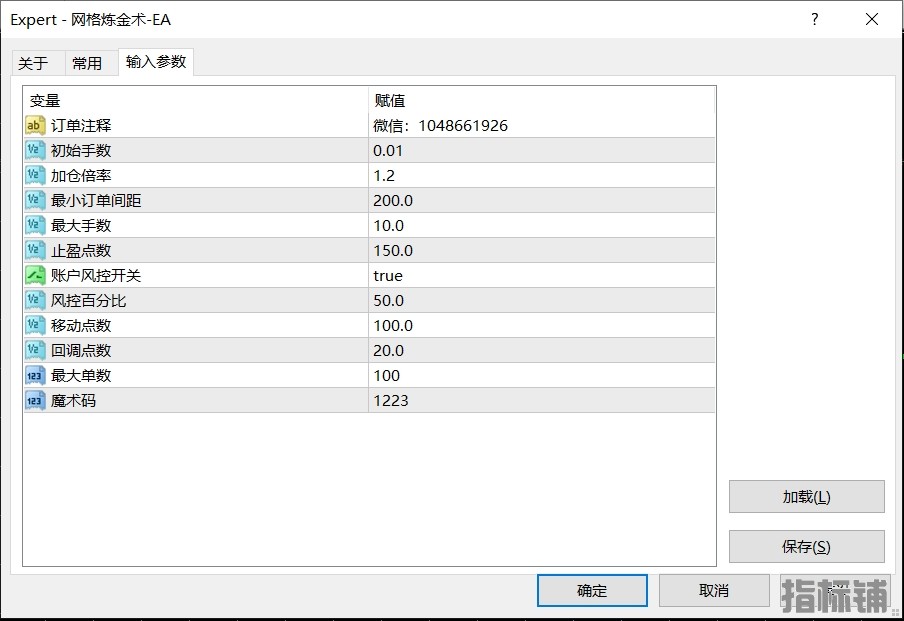Click the integer icon beside 魔术码

pyautogui.click(x=35, y=400)
